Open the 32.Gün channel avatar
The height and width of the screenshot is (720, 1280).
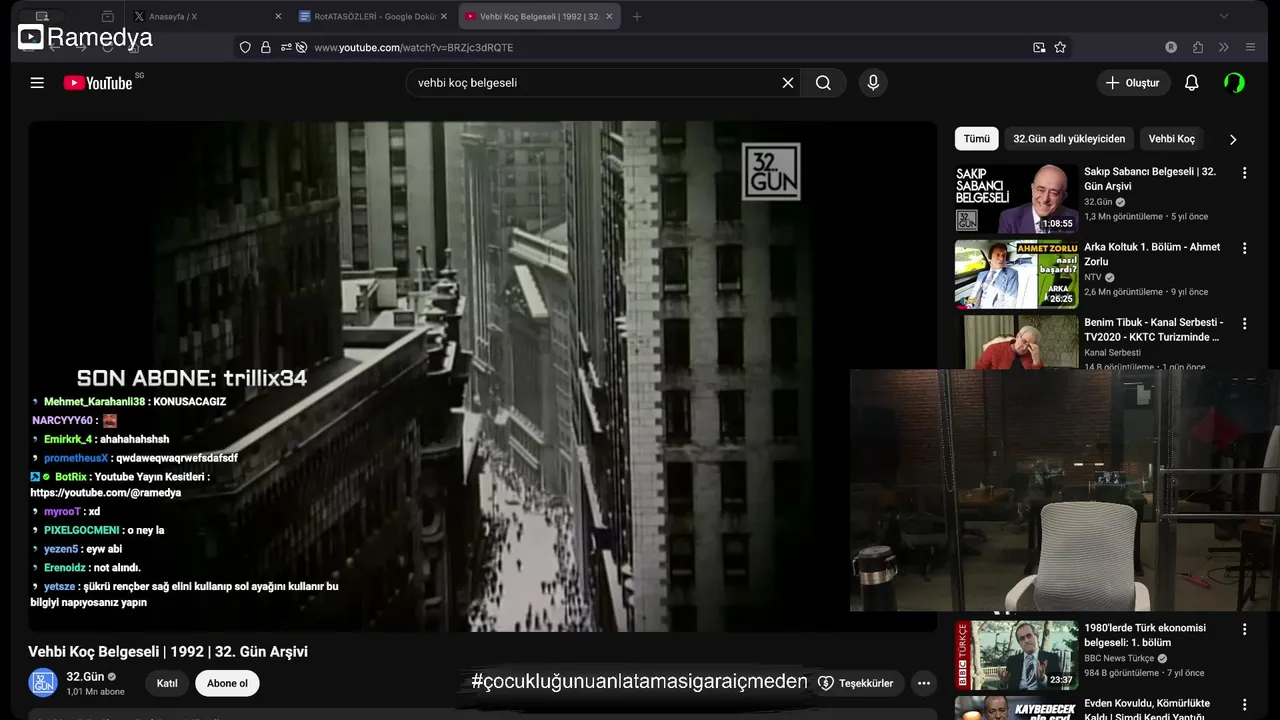pos(43,683)
